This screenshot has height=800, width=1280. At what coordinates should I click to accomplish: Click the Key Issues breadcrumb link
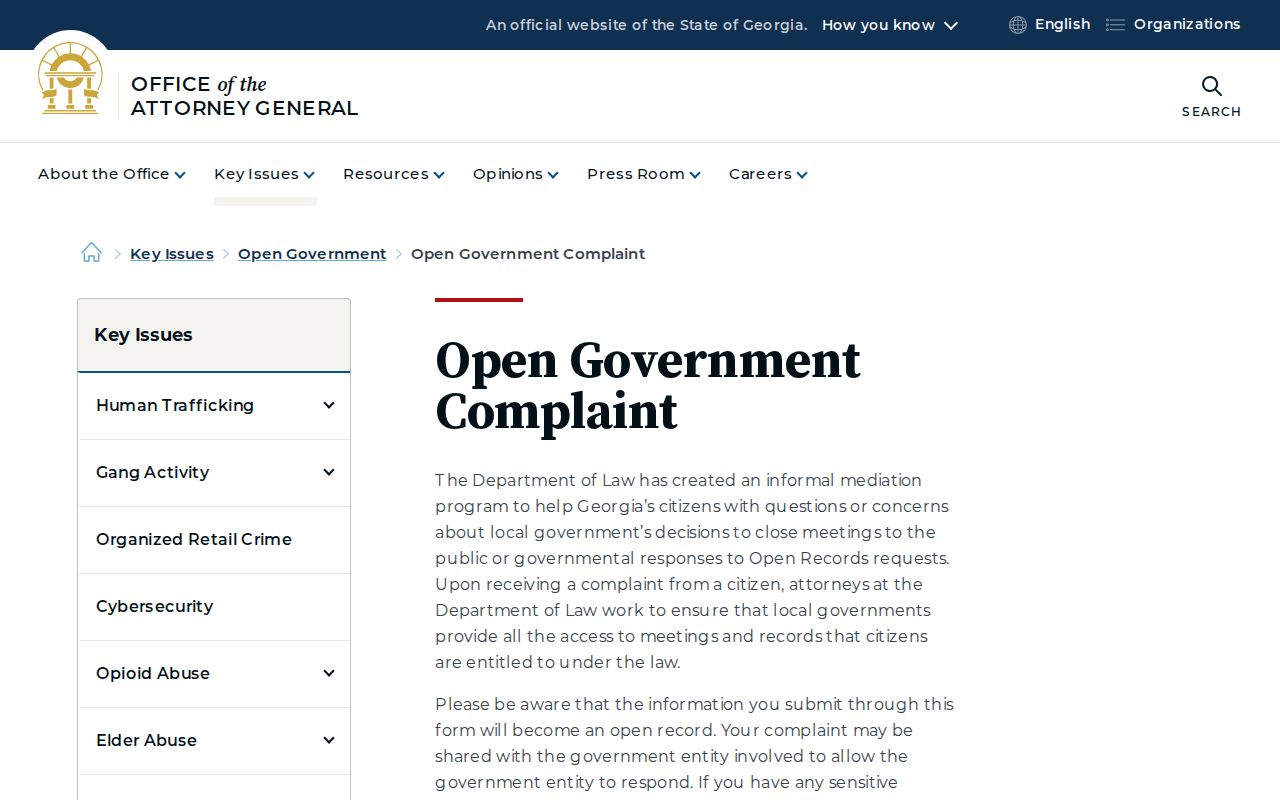172,254
